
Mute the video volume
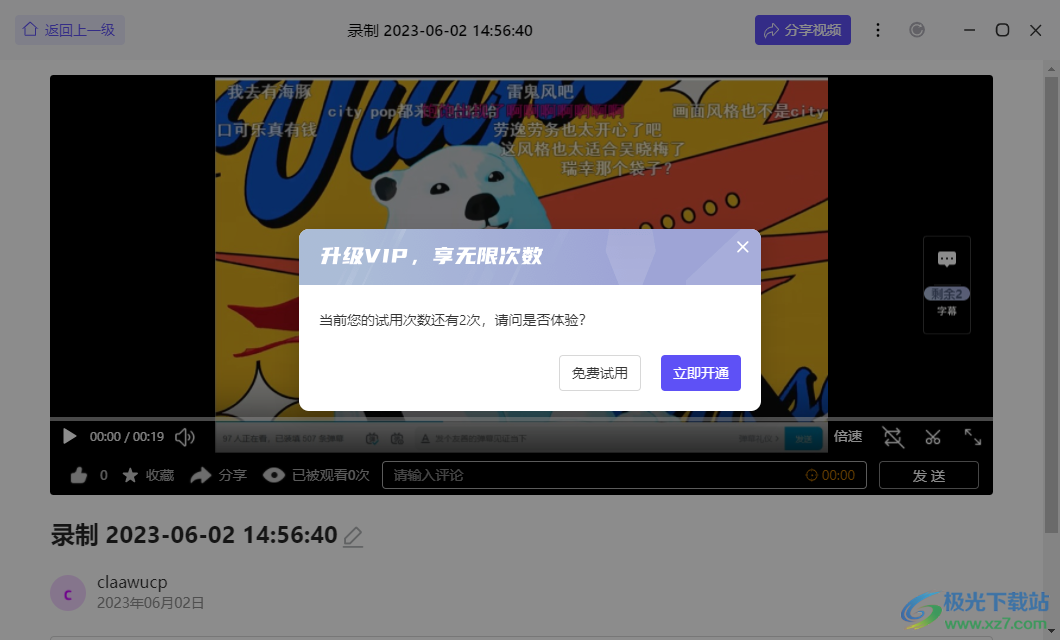pyautogui.click(x=185, y=437)
